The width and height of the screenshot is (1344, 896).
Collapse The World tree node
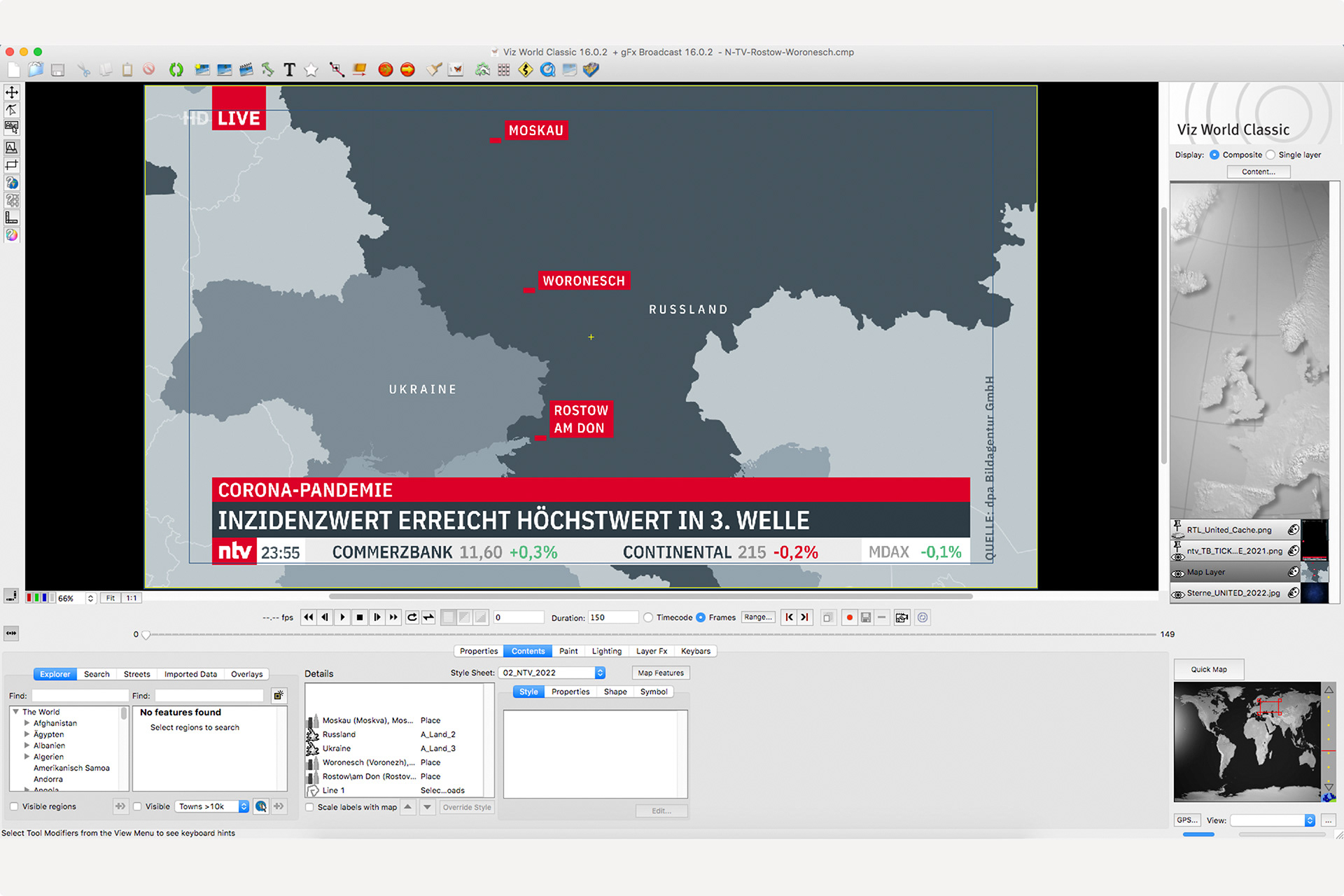[x=16, y=712]
